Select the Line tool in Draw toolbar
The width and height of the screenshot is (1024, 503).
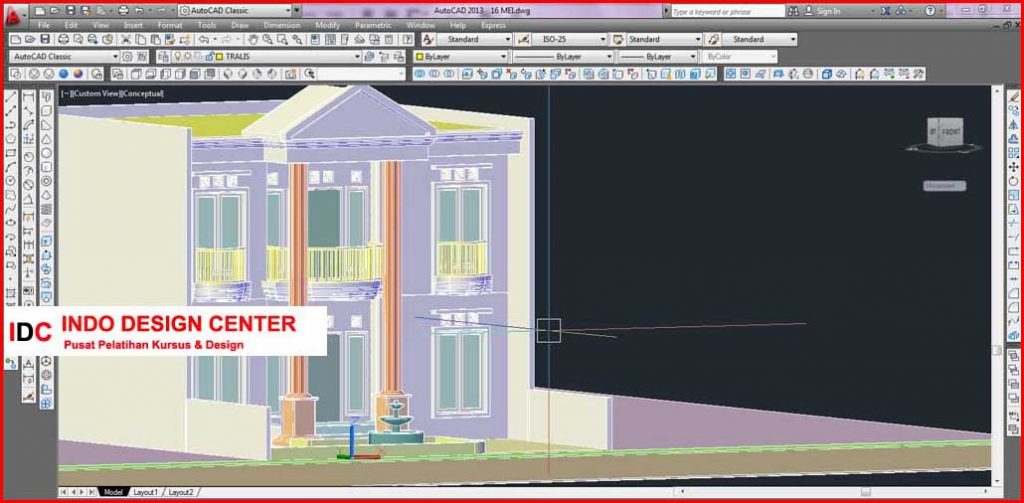(x=10, y=97)
